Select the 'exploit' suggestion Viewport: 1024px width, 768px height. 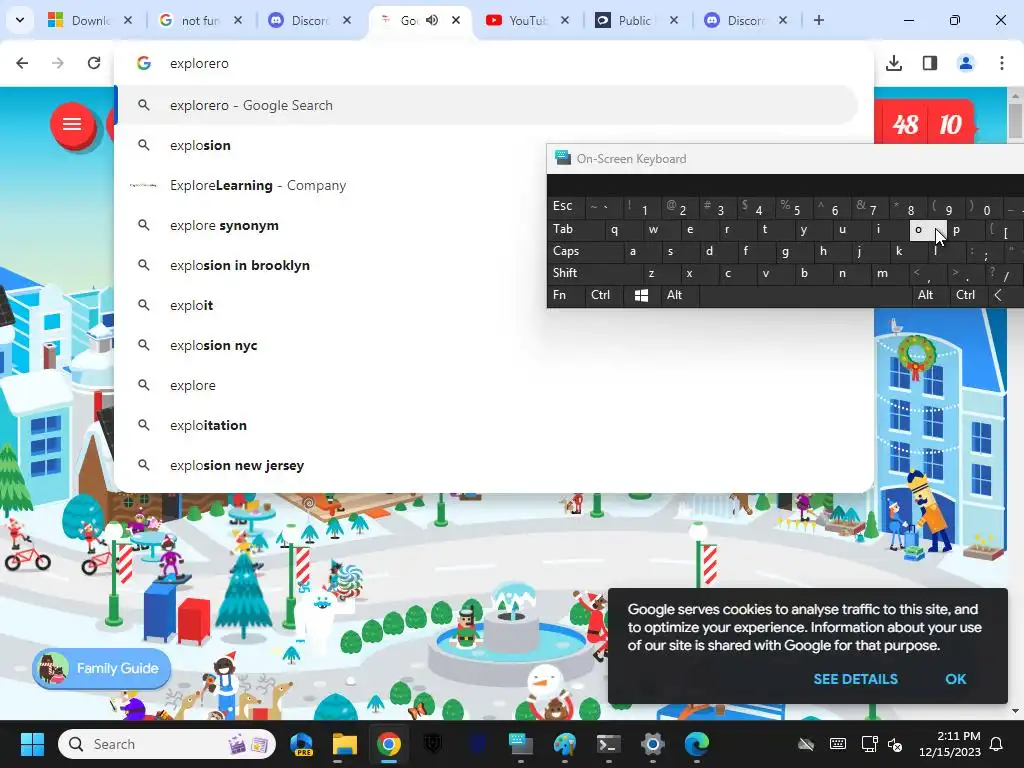coord(487,305)
